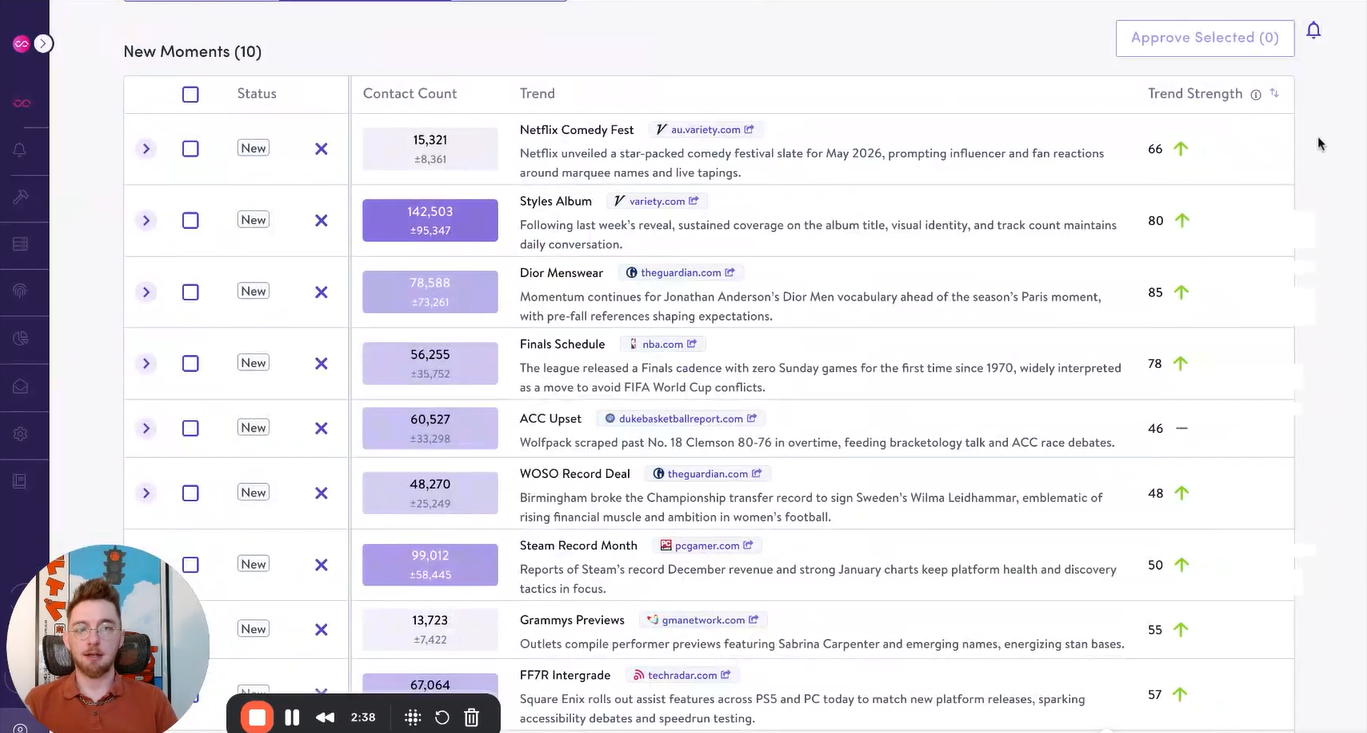Open the gmanetwork.com source link
The image size is (1367, 733).
click(703, 620)
